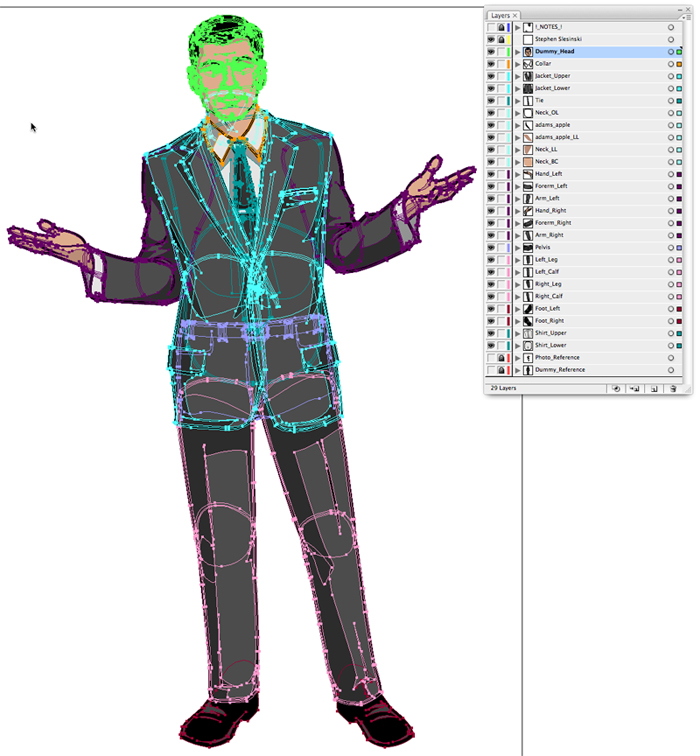Click purple selection square on Hand_Left row
The image size is (700, 756).
679,174
